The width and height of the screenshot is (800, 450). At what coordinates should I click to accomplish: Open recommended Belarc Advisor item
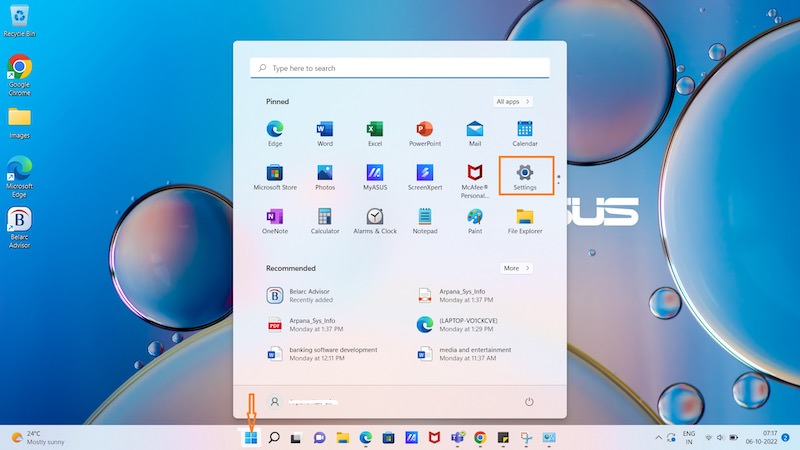(299, 295)
